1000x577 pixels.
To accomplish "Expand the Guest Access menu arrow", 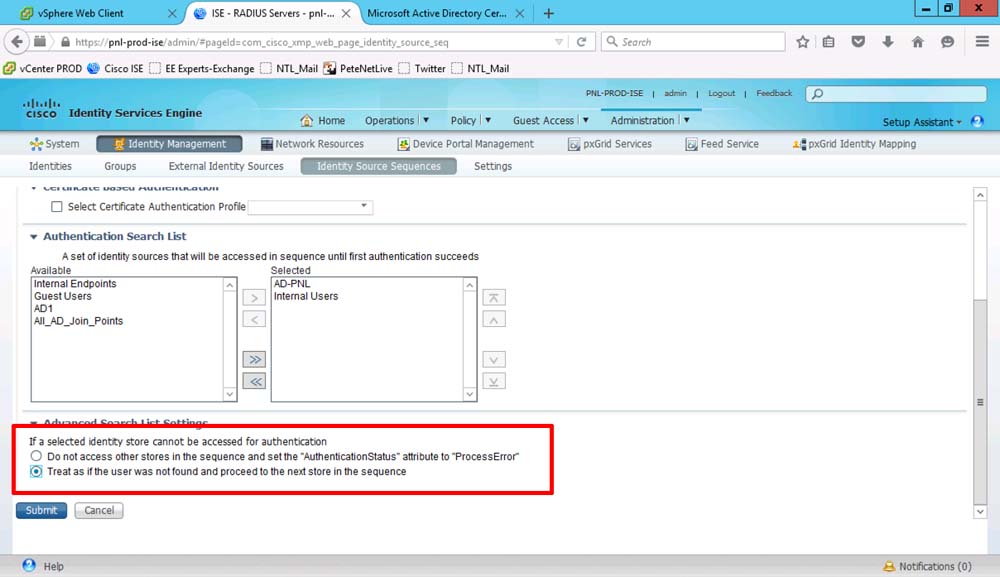I will pyautogui.click(x=585, y=120).
